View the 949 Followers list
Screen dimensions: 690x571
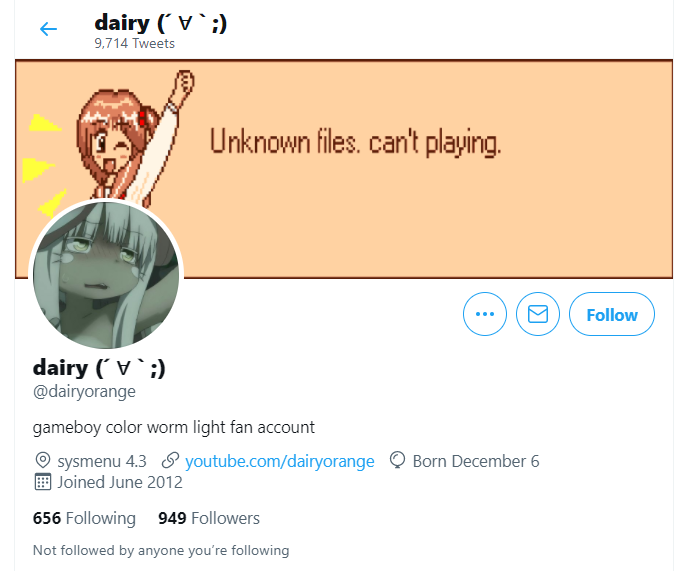pos(209,518)
